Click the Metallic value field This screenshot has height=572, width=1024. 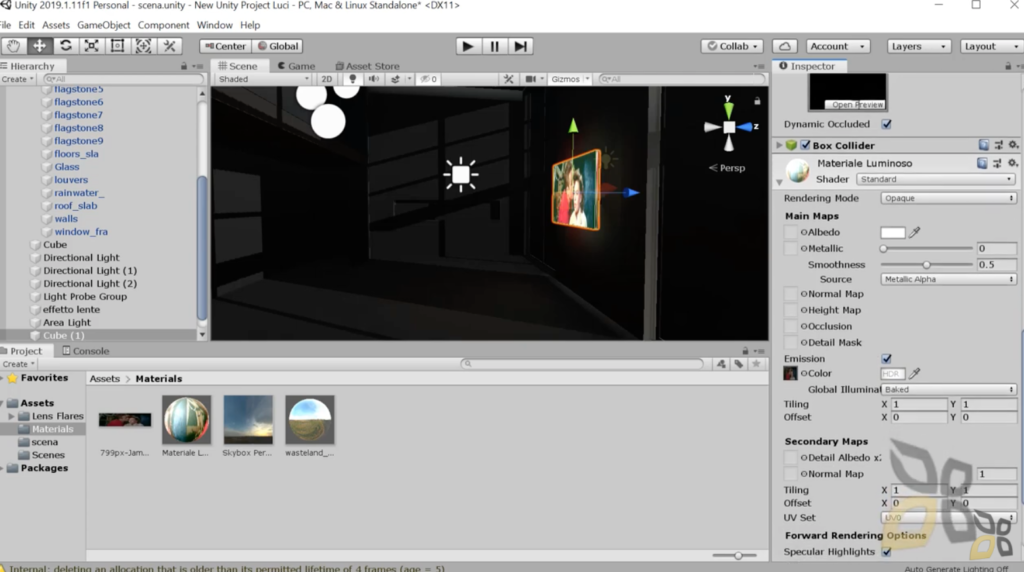(996, 248)
